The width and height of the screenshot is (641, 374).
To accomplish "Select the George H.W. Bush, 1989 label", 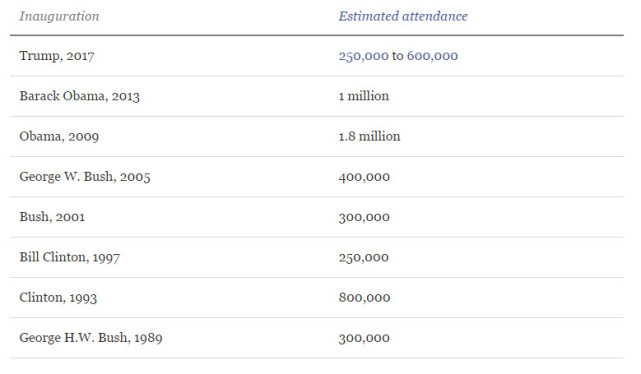I will (x=91, y=338).
